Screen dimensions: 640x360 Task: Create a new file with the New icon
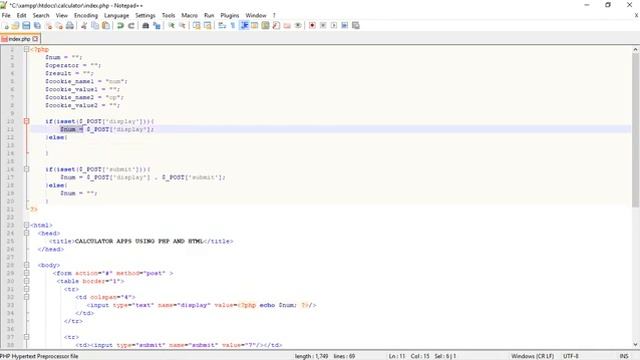pyautogui.click(x=6, y=26)
